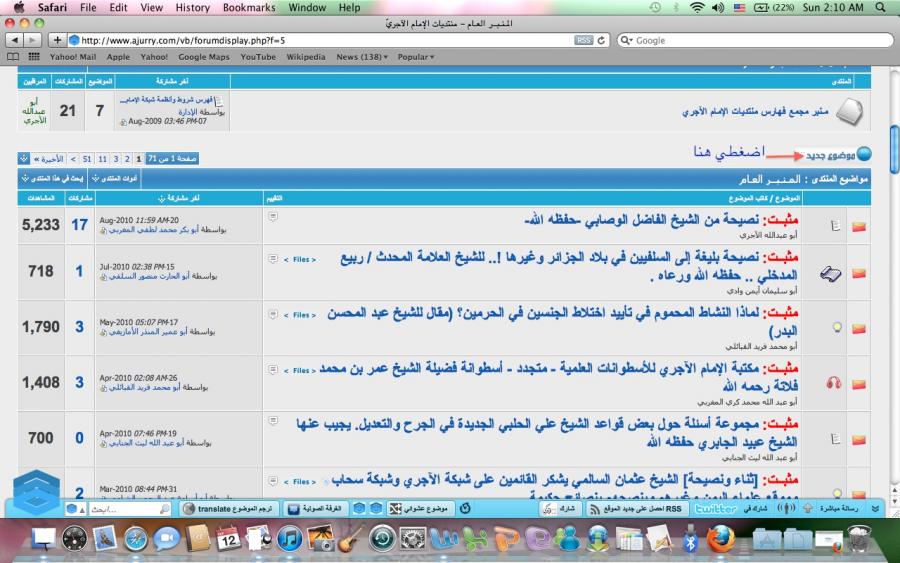Open the bookmarks book icon
Viewport: 900px width, 563px height.
[x=15, y=57]
